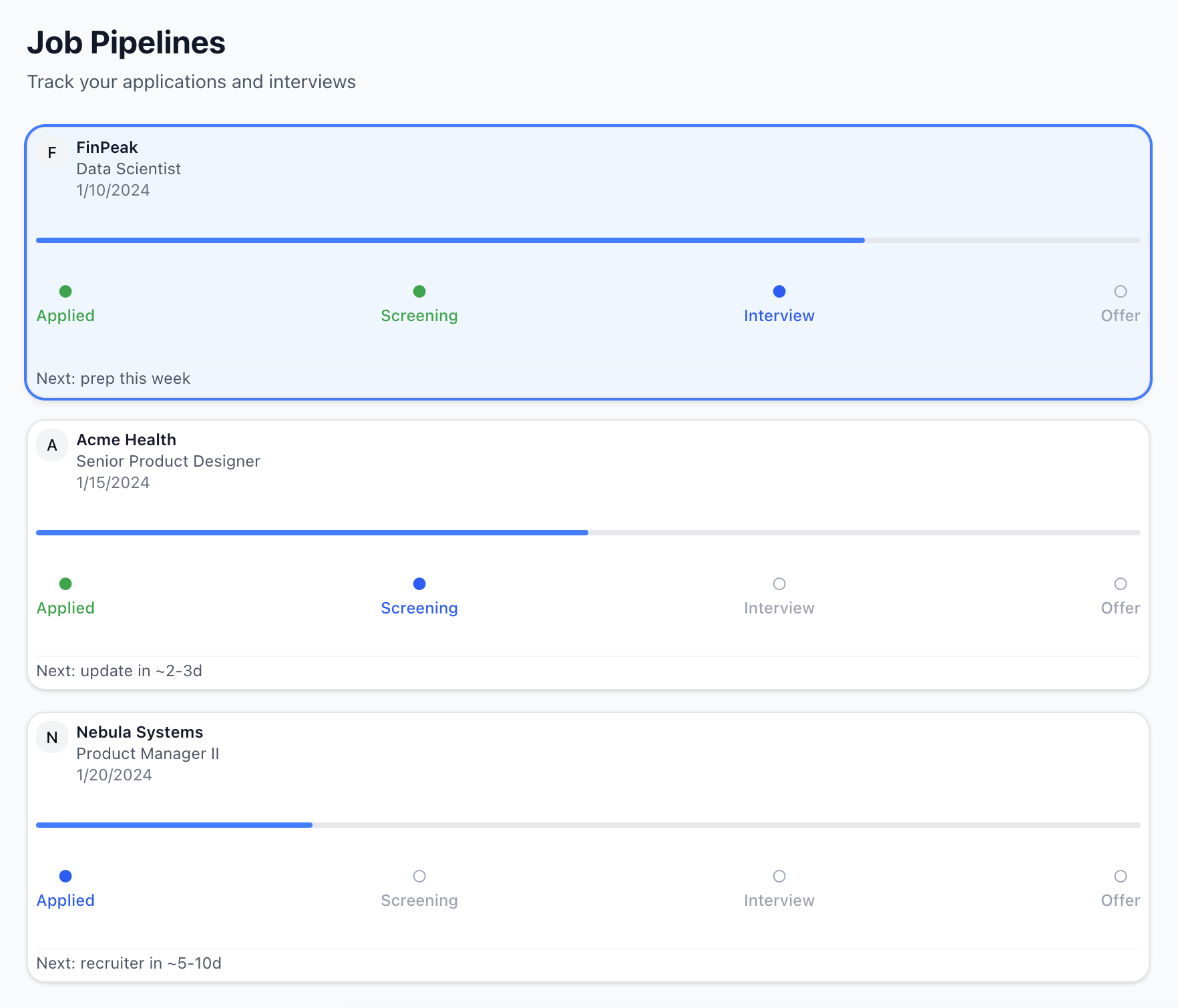This screenshot has width=1178, height=1008.
Task: Click the Applied label on Acme Health
Action: tap(65, 607)
